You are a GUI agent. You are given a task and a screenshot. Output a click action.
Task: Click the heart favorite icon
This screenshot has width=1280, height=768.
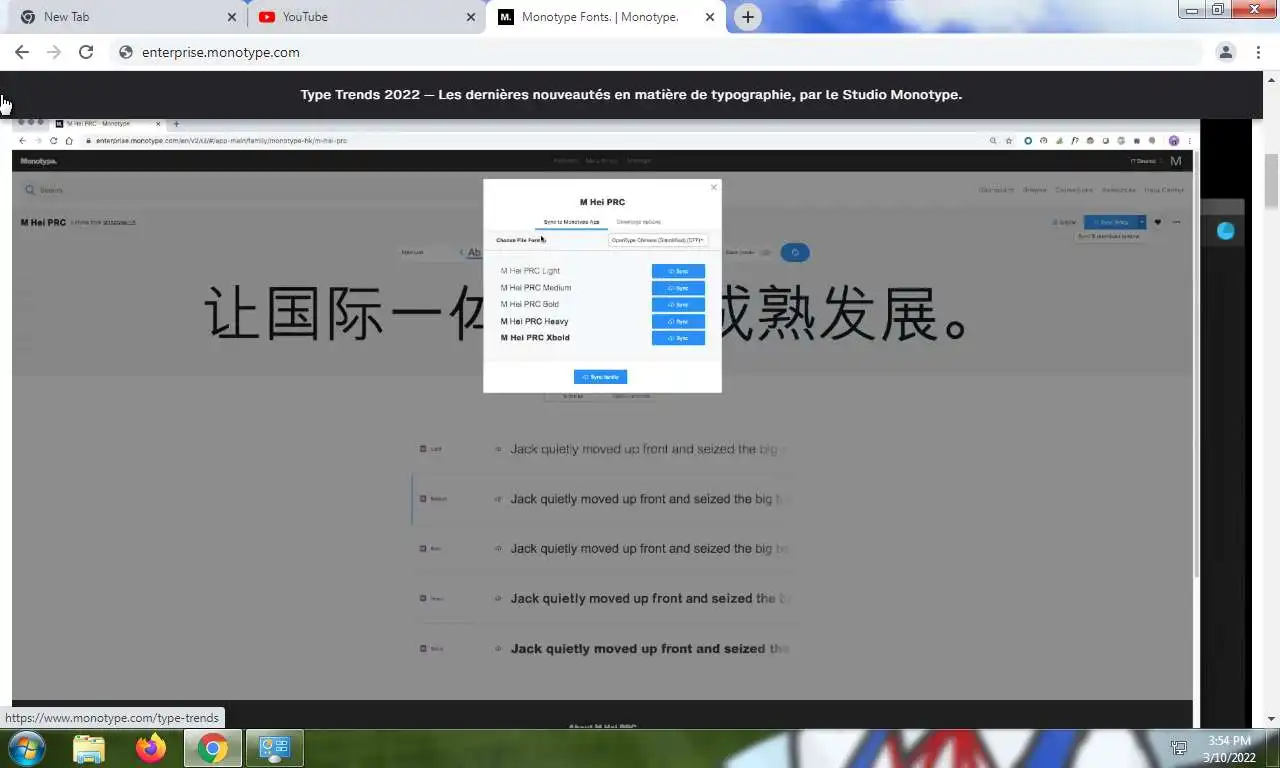[x=1158, y=222]
